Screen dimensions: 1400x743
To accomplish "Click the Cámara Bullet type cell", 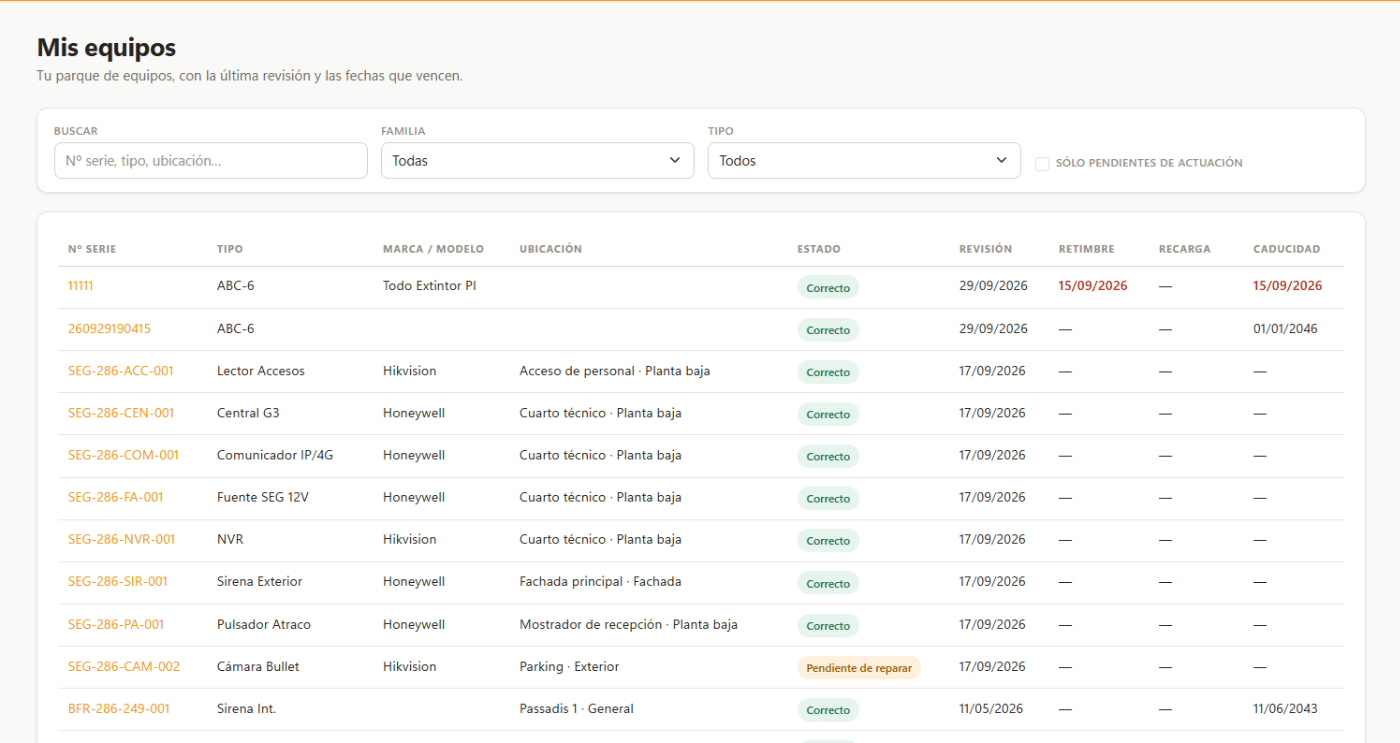I will (x=258, y=667).
